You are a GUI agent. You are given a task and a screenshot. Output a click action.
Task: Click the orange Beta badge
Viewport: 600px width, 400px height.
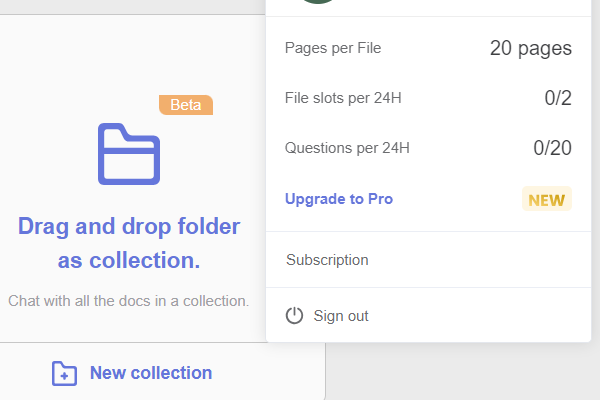point(186,105)
